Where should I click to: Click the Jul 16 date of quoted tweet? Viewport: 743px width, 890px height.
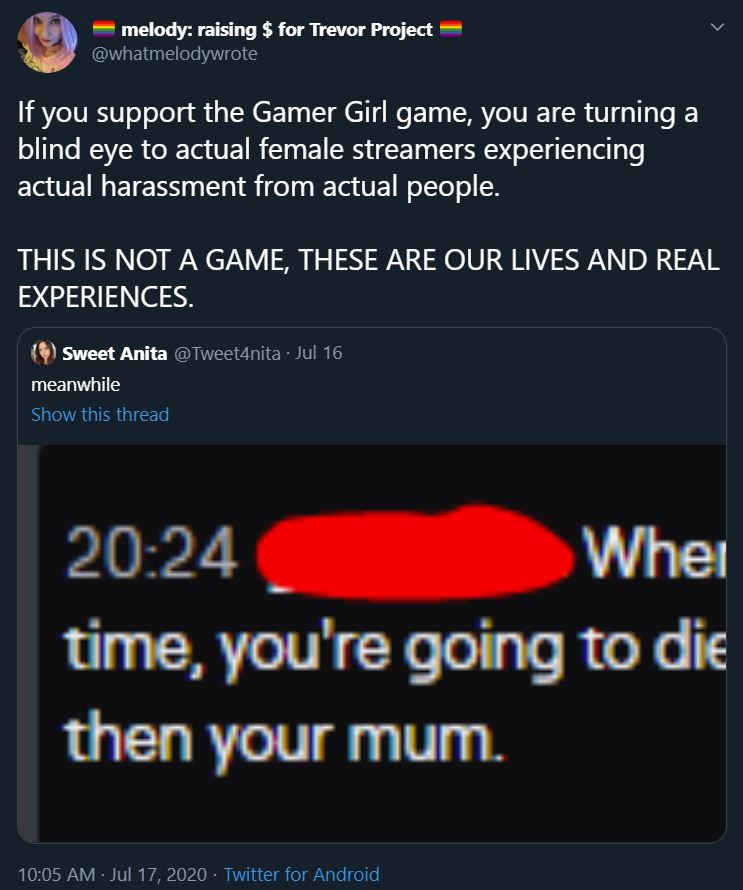[318, 353]
